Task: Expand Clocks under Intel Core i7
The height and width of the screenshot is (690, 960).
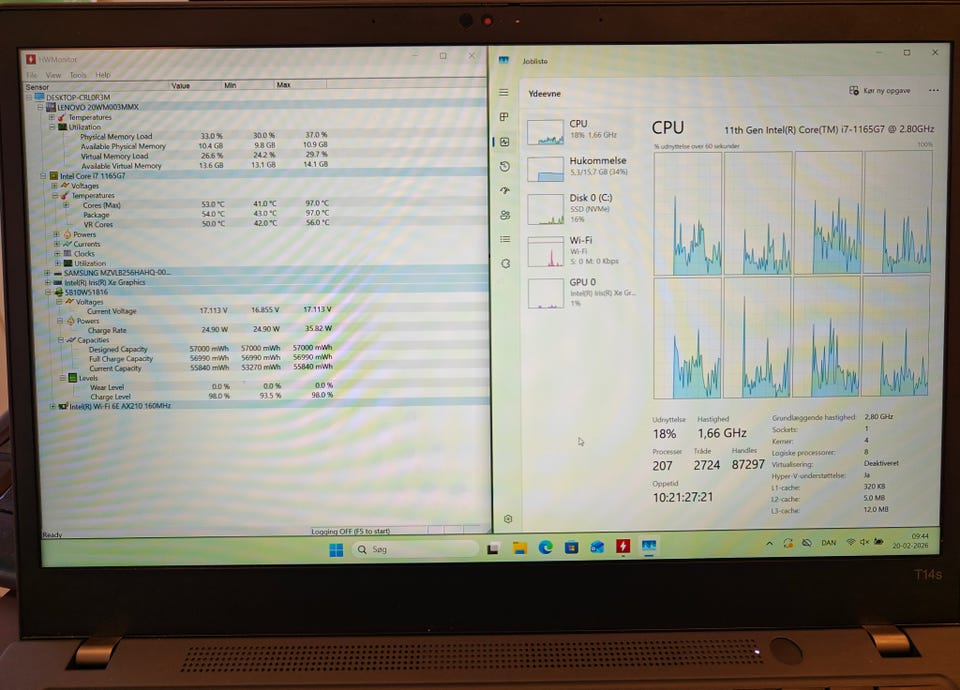Action: pyautogui.click(x=57, y=253)
